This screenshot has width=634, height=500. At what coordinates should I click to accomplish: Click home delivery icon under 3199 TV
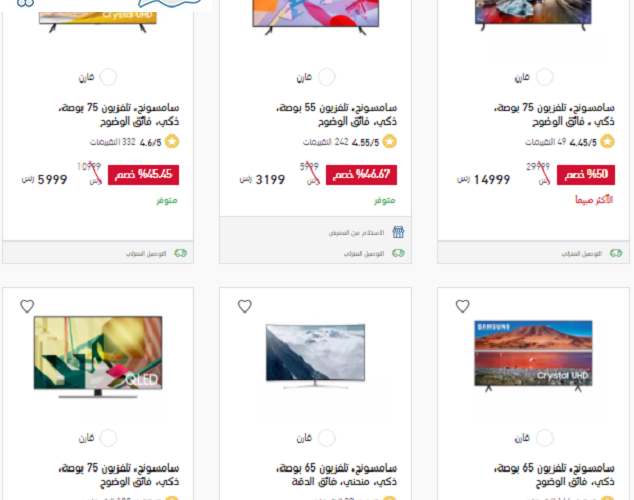click(x=398, y=253)
